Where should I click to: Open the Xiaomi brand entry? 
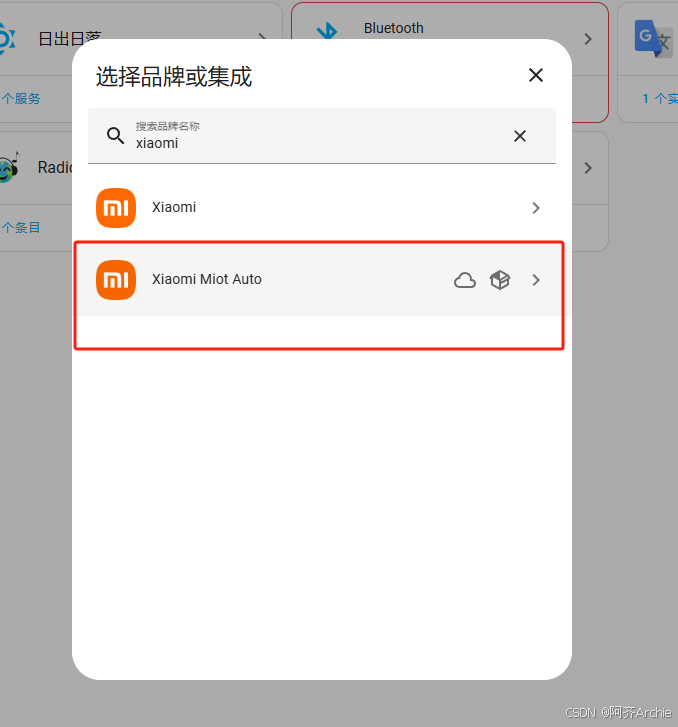point(321,208)
